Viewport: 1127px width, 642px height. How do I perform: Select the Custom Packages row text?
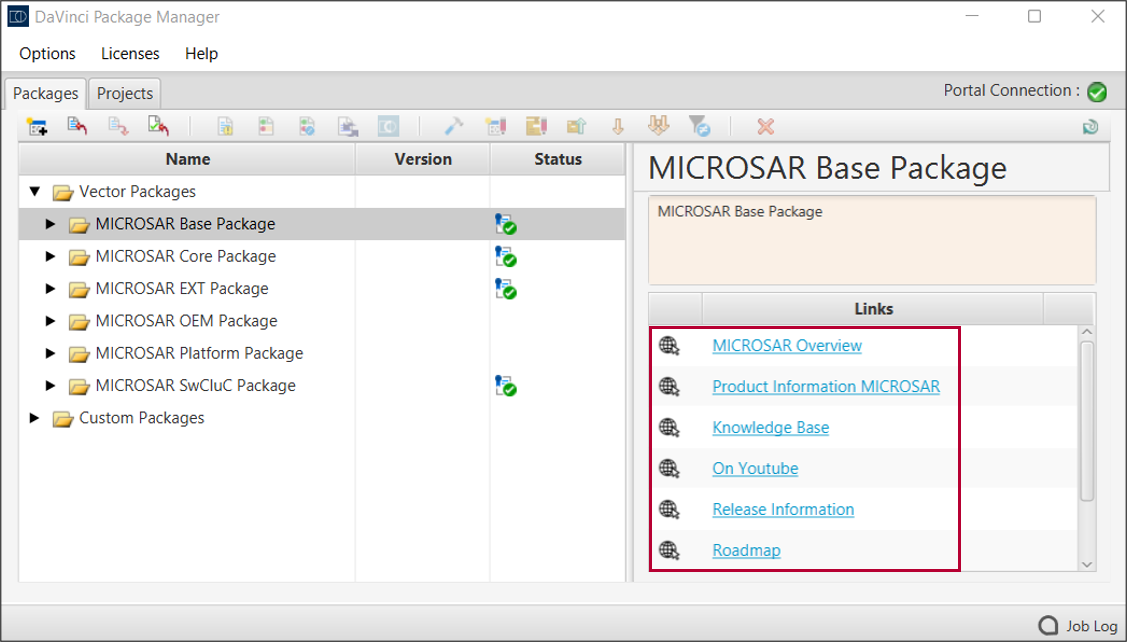coord(142,418)
